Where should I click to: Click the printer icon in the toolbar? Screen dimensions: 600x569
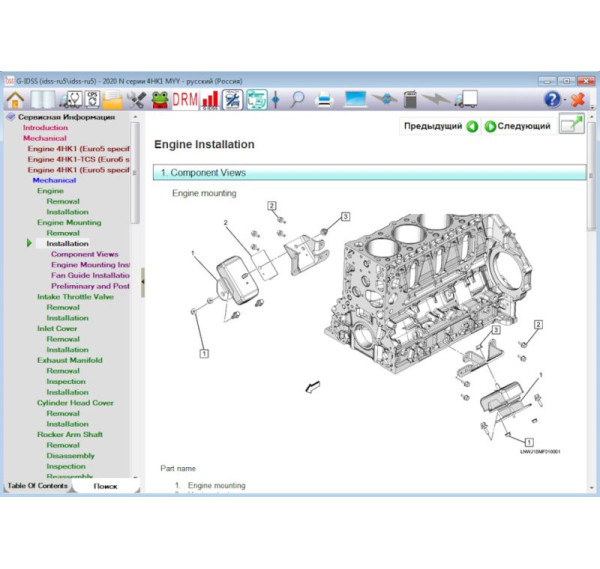click(325, 99)
